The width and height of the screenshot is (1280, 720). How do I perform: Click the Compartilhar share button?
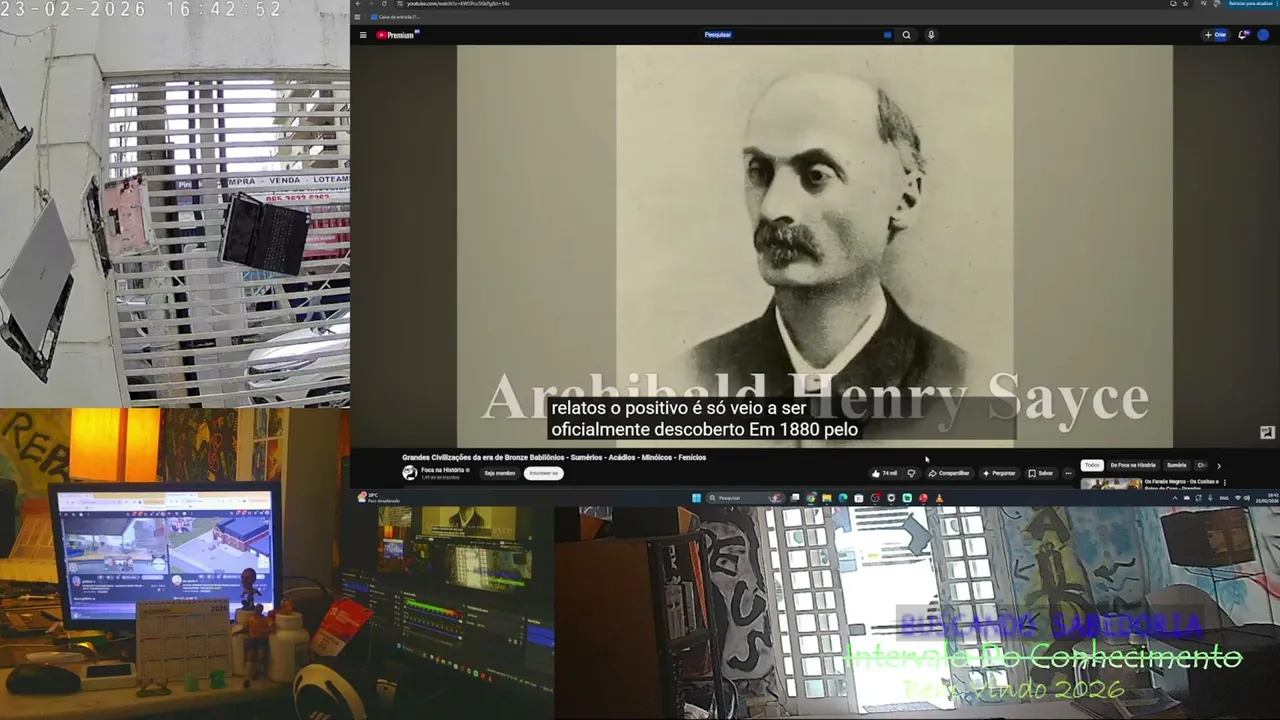click(x=949, y=474)
